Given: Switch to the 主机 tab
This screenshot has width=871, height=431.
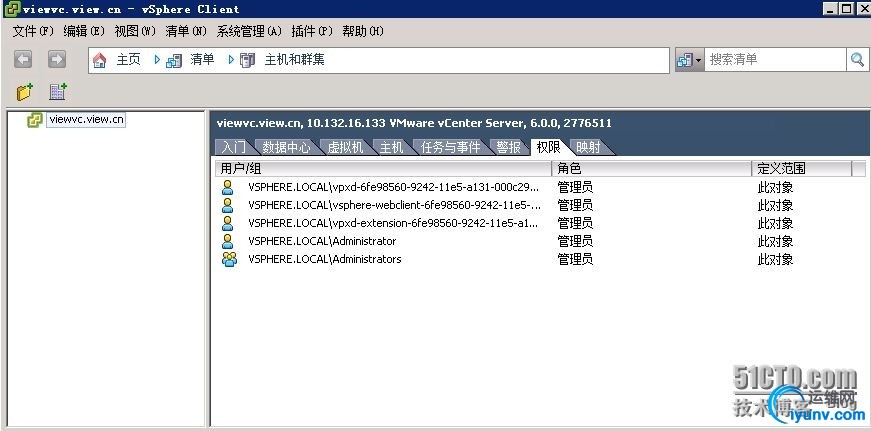Looking at the screenshot, I should coord(391,147).
